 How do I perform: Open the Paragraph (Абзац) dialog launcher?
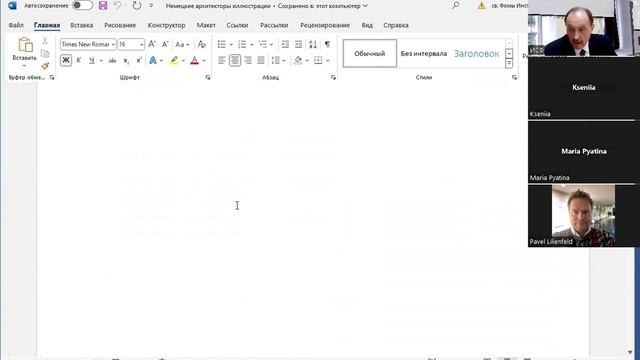[333, 77]
